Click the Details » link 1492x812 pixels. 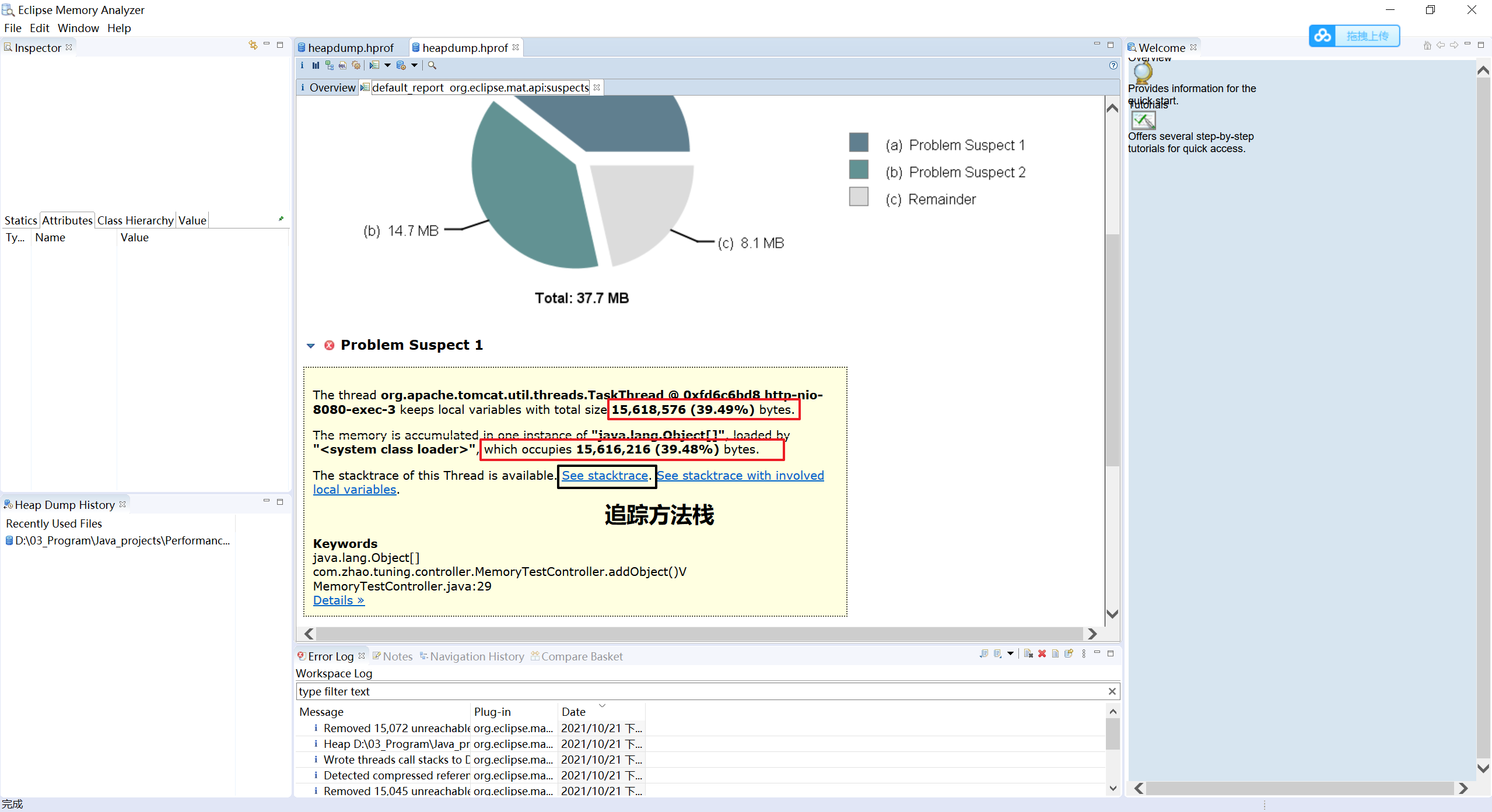[338, 600]
